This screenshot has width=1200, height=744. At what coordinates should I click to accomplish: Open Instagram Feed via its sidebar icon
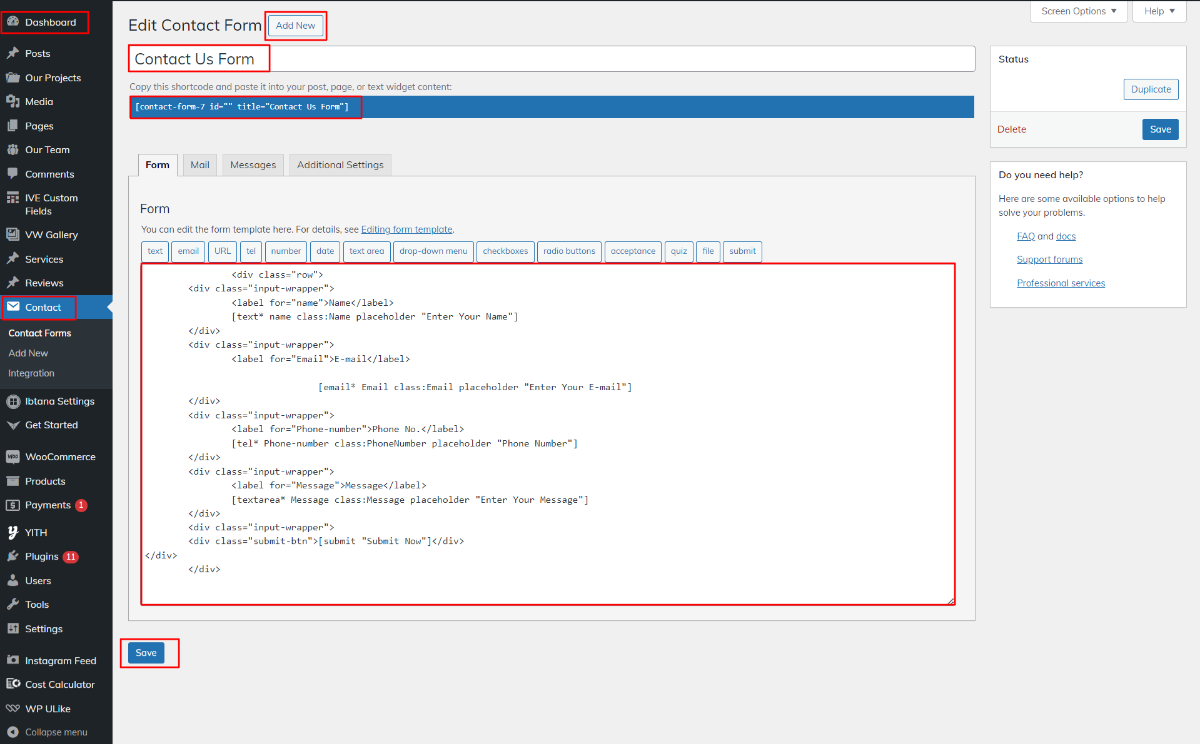[13, 660]
